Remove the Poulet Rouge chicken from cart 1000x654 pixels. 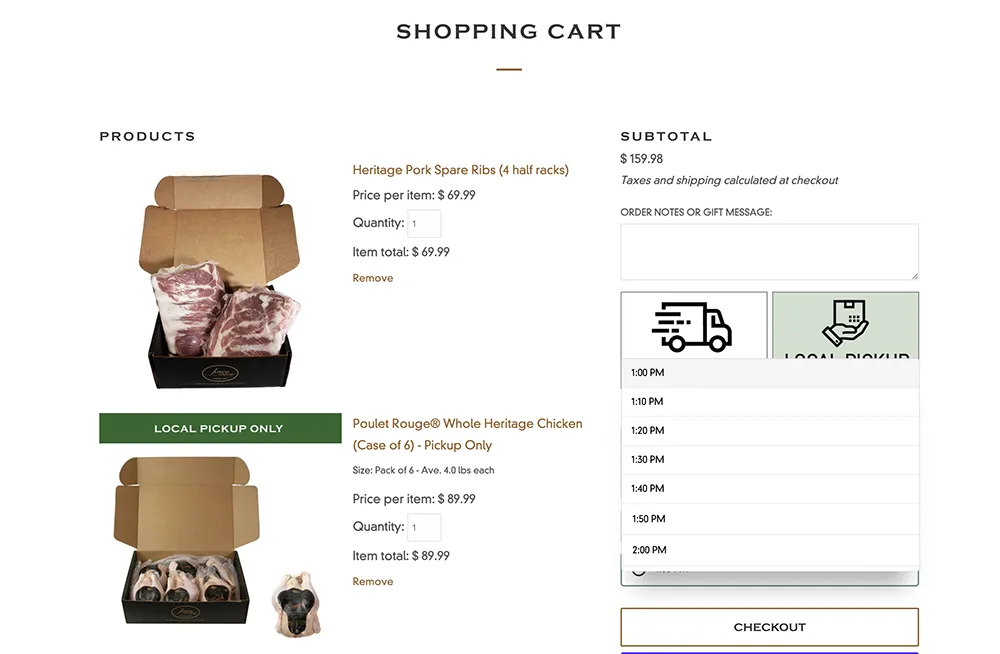372,581
